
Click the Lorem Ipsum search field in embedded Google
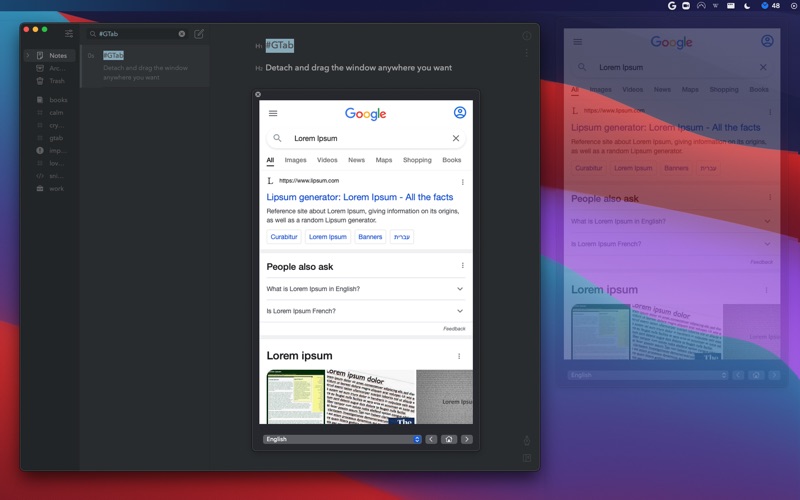tap(366, 138)
